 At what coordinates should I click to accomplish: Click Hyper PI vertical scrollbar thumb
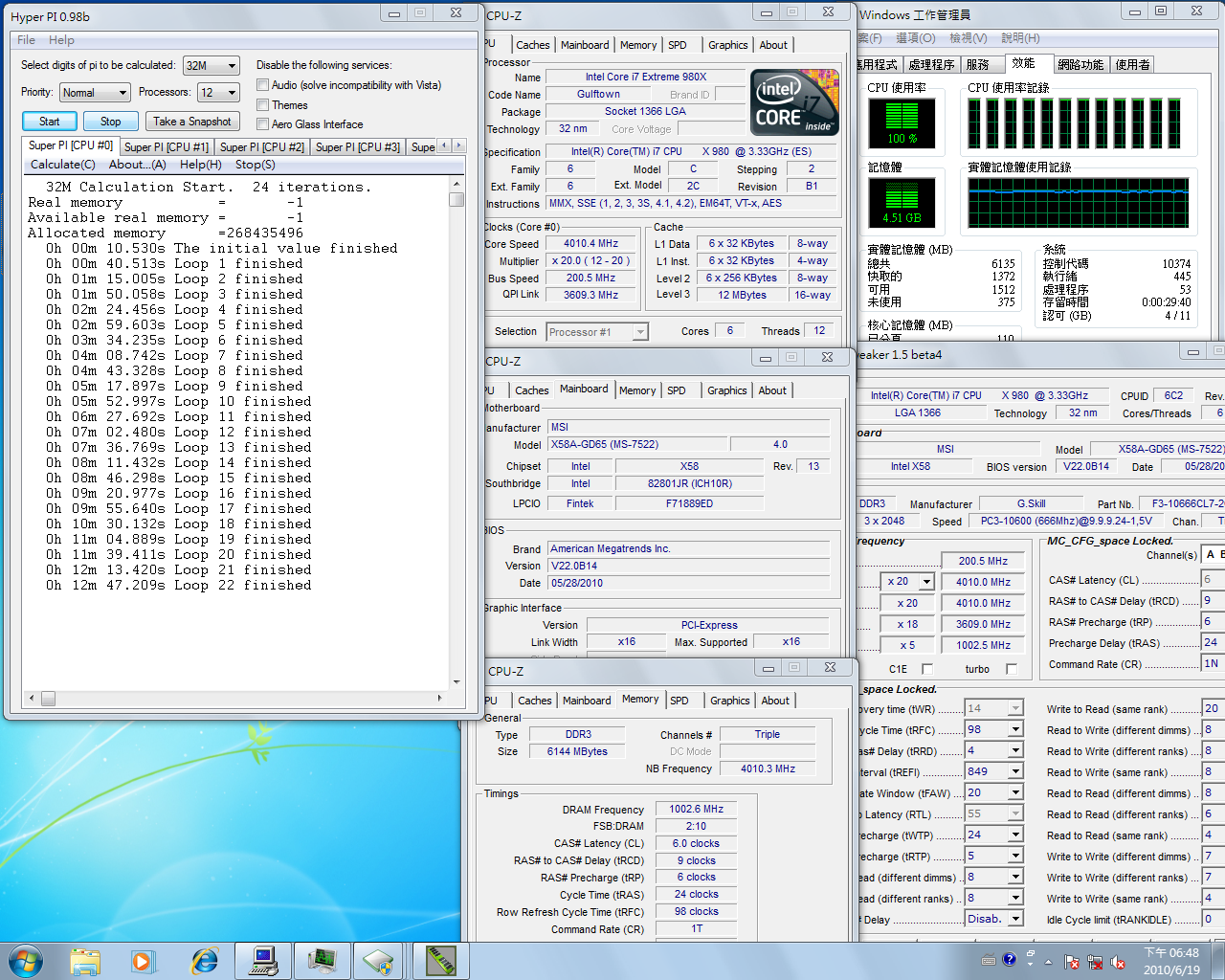click(x=457, y=199)
